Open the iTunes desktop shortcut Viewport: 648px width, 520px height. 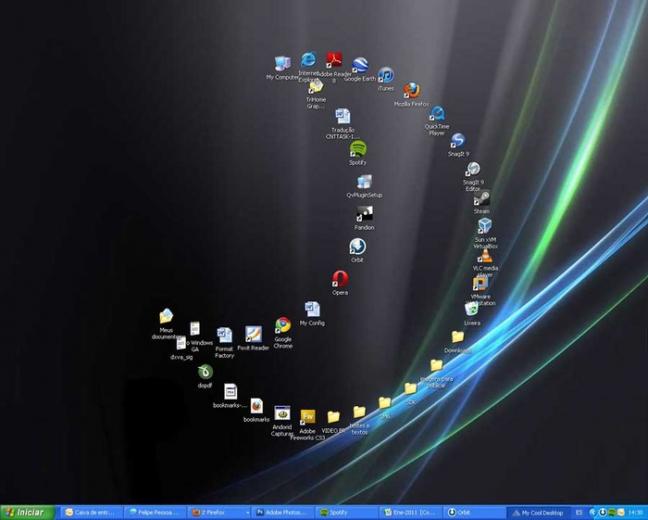[x=386, y=75]
